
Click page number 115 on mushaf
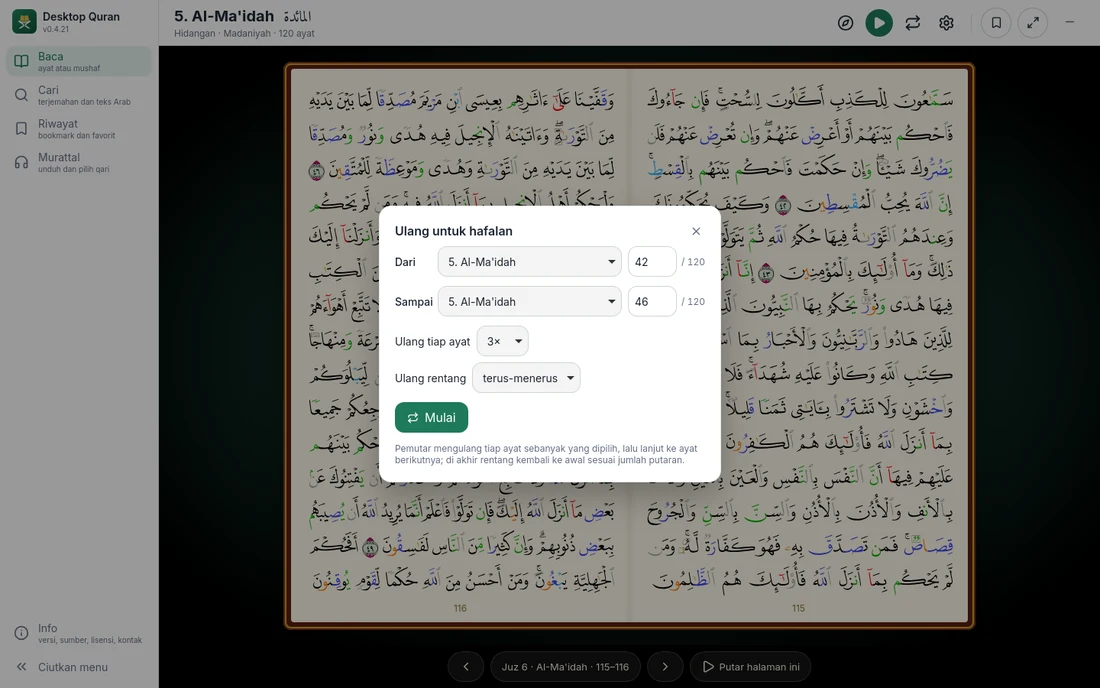[x=798, y=608]
